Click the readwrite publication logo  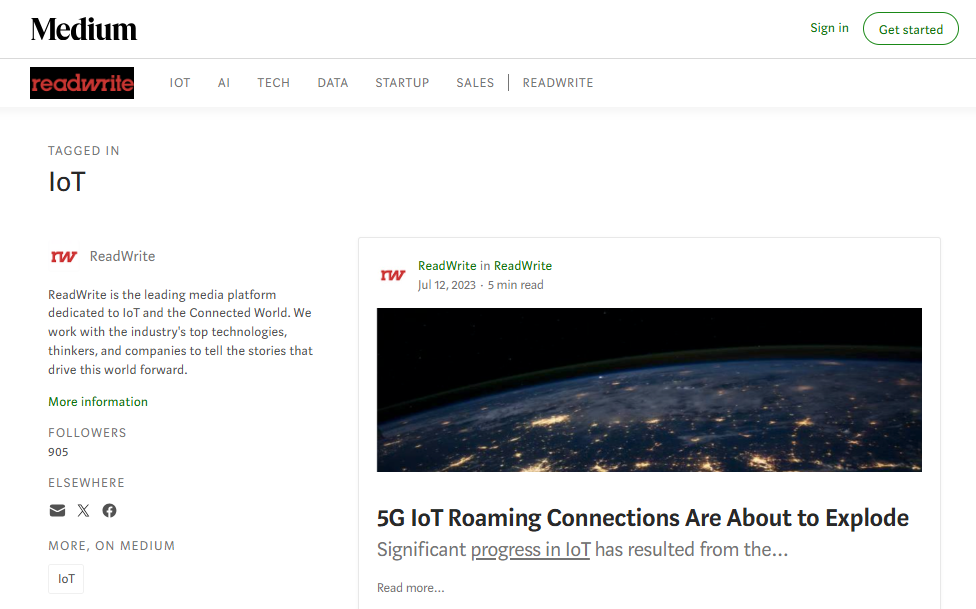point(82,83)
